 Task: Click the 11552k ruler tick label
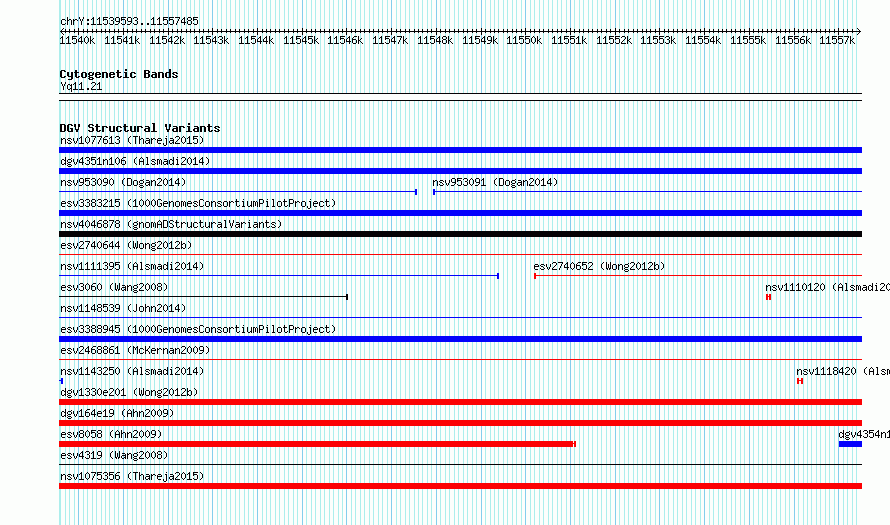click(x=614, y=40)
